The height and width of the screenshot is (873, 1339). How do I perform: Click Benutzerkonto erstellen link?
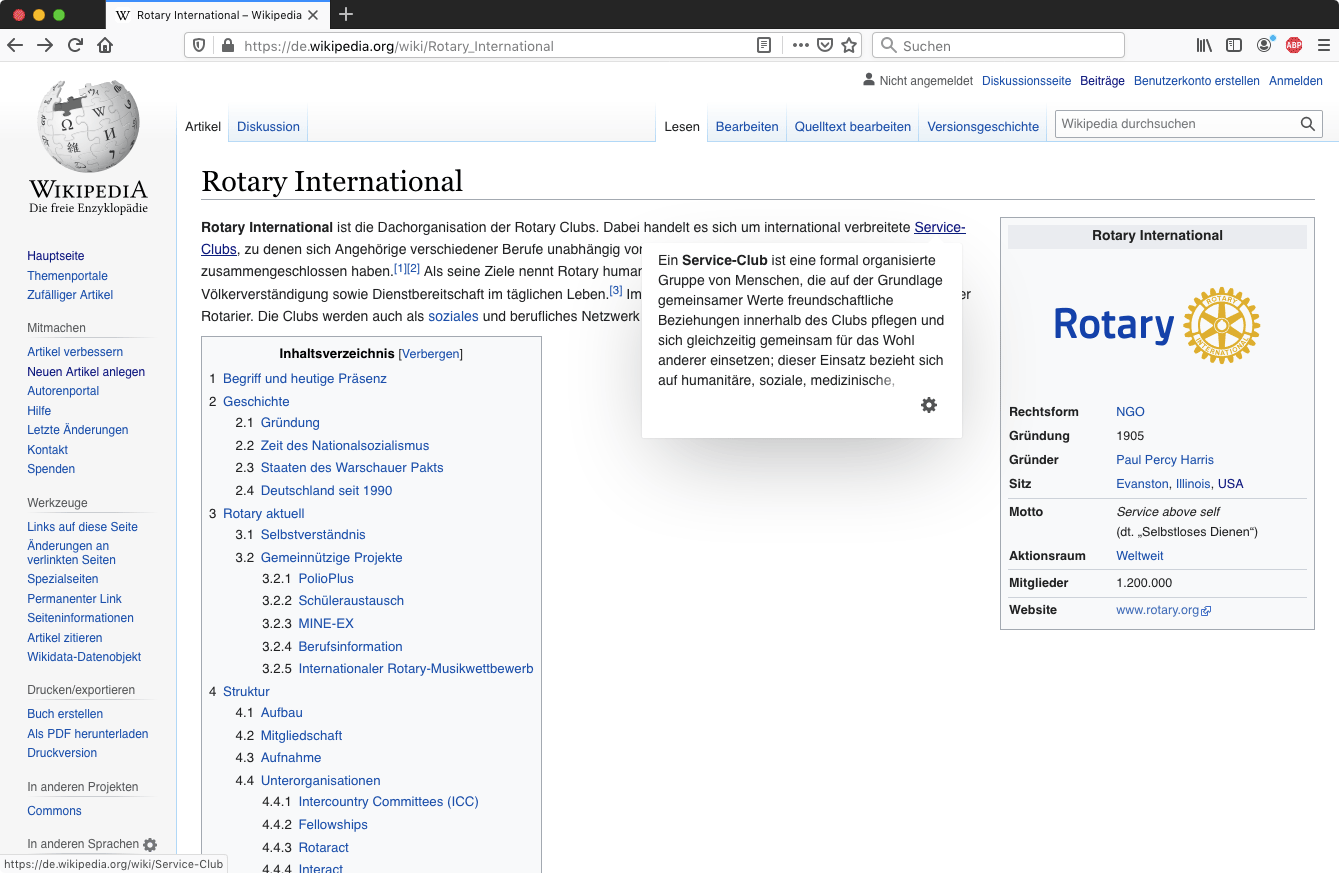1197,81
